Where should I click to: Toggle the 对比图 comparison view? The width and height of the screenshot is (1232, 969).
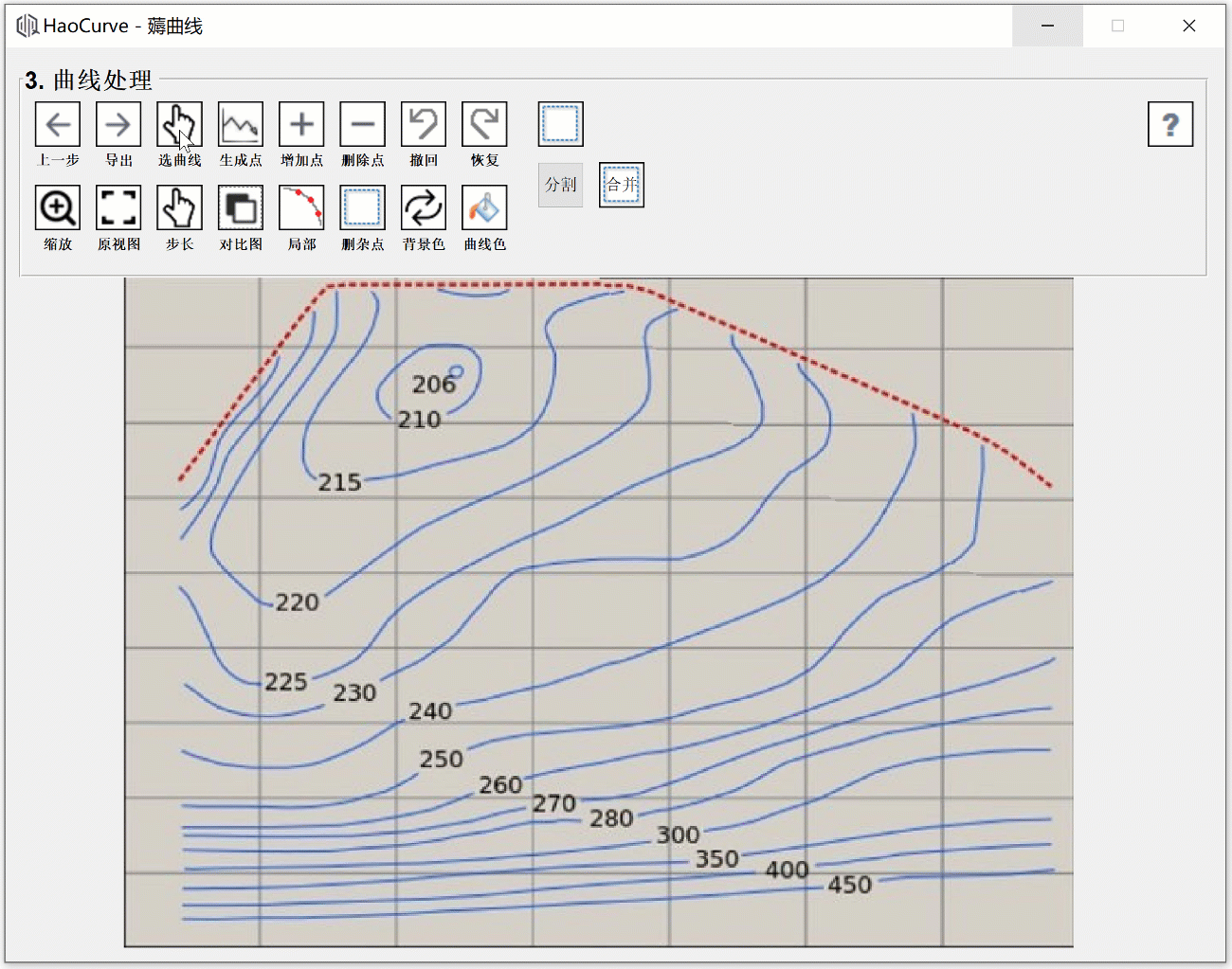[241, 207]
